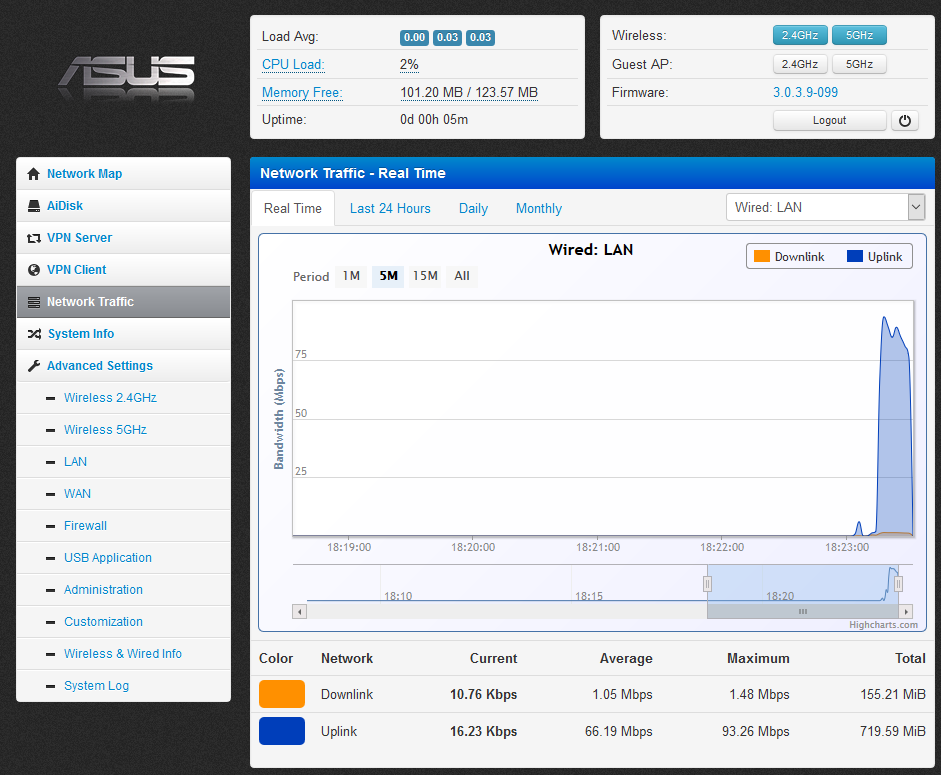
Task: Toggle the Downlink series in chart legend
Action: [788, 257]
